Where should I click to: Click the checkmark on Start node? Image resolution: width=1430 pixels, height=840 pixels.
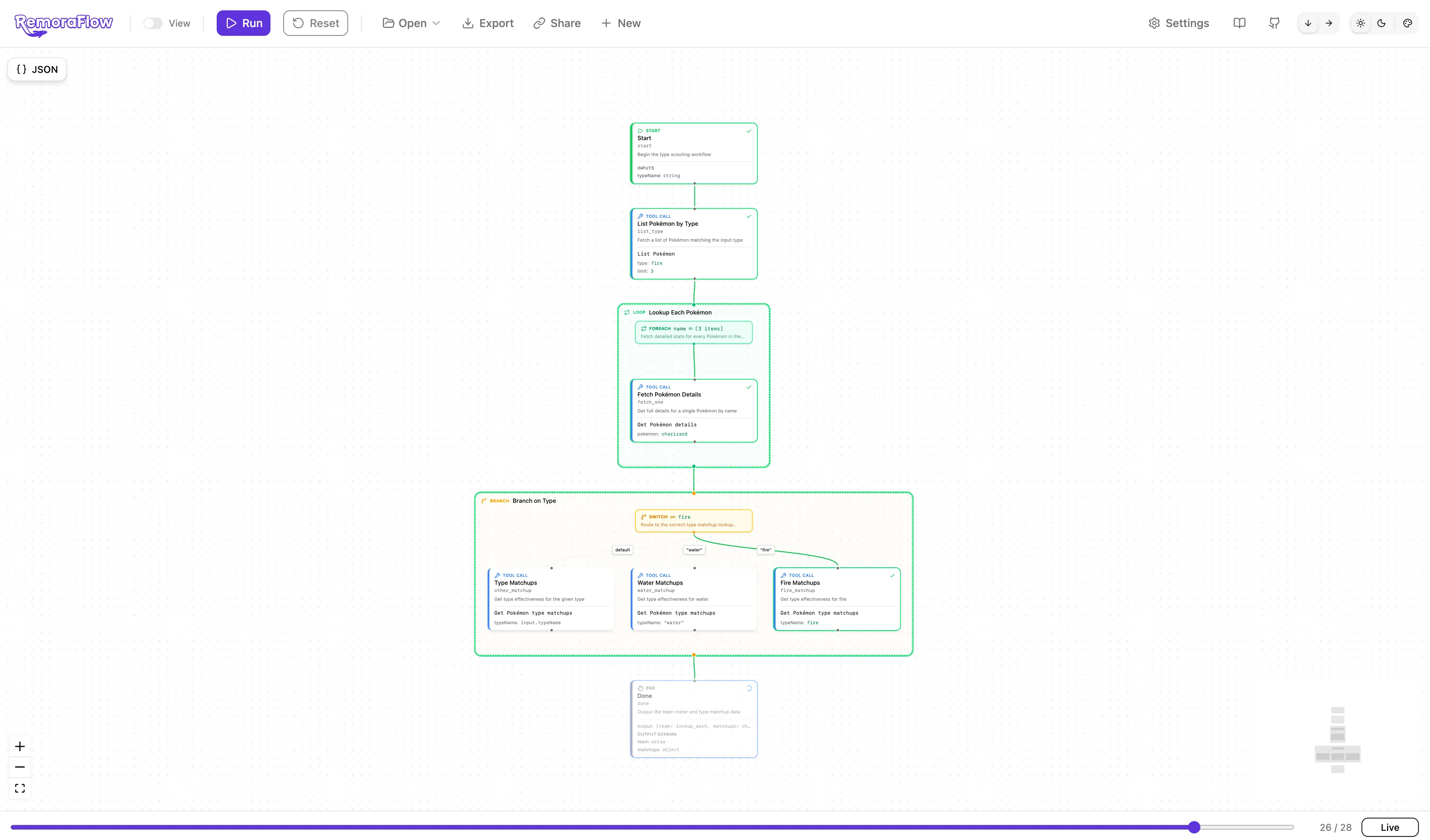coord(749,131)
